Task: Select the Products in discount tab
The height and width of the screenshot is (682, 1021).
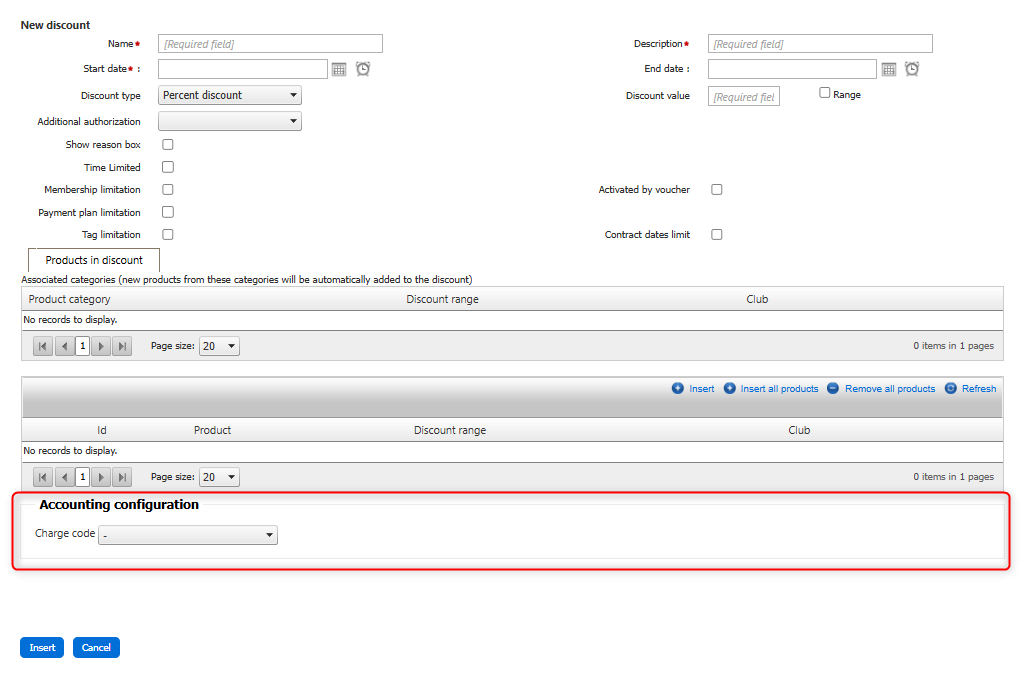Action: point(94,260)
